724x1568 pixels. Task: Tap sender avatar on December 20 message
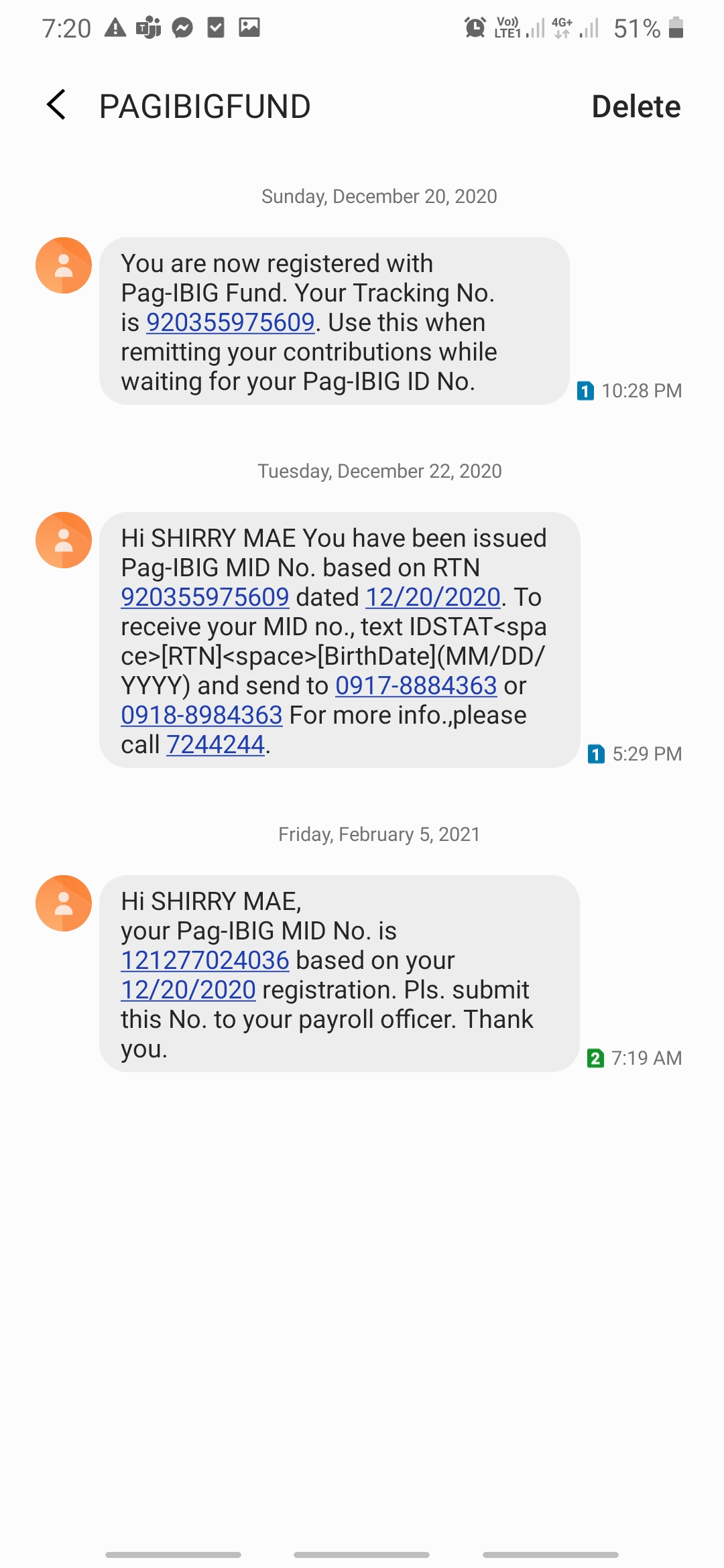[64, 265]
